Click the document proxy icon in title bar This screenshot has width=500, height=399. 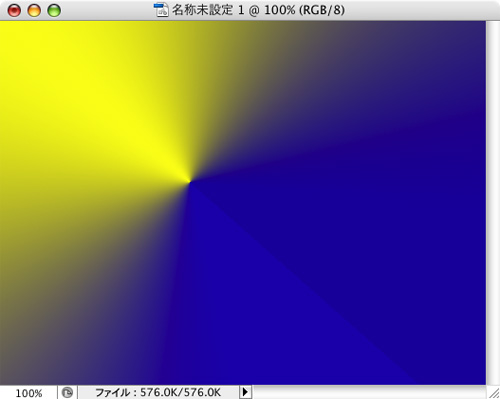161,10
